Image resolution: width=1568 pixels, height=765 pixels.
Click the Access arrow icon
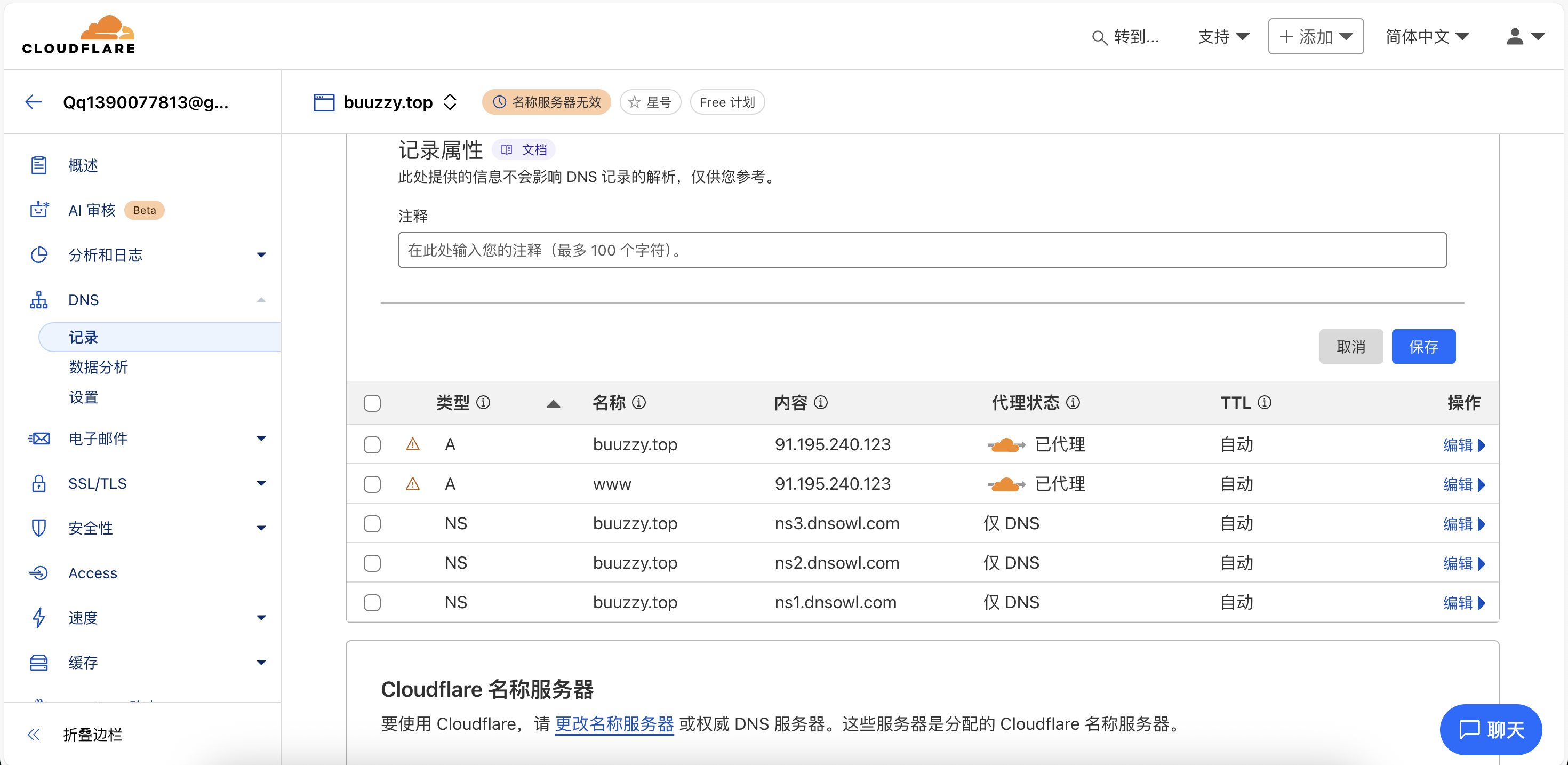point(39,572)
